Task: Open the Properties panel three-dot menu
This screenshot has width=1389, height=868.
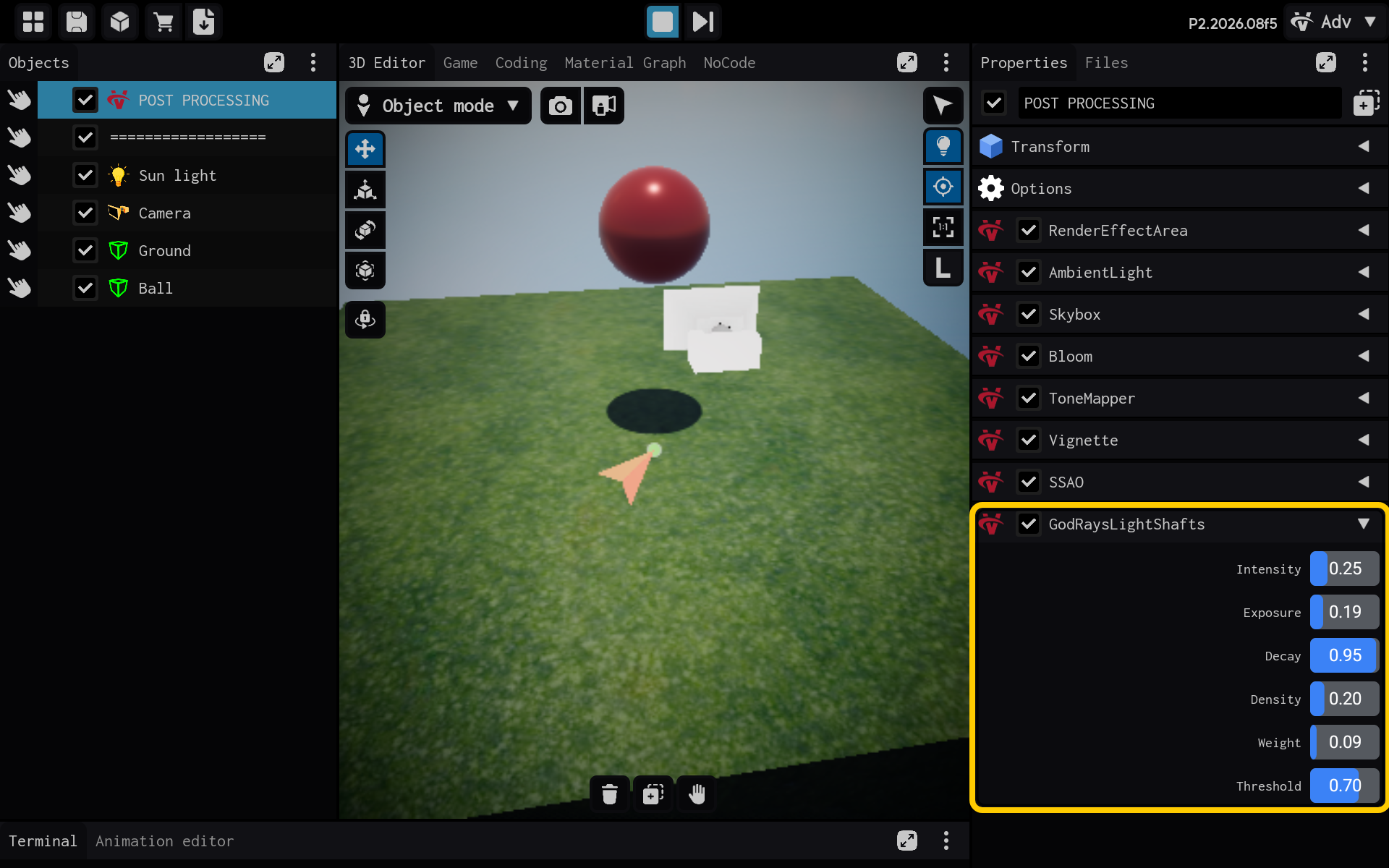Action: pos(1365,62)
